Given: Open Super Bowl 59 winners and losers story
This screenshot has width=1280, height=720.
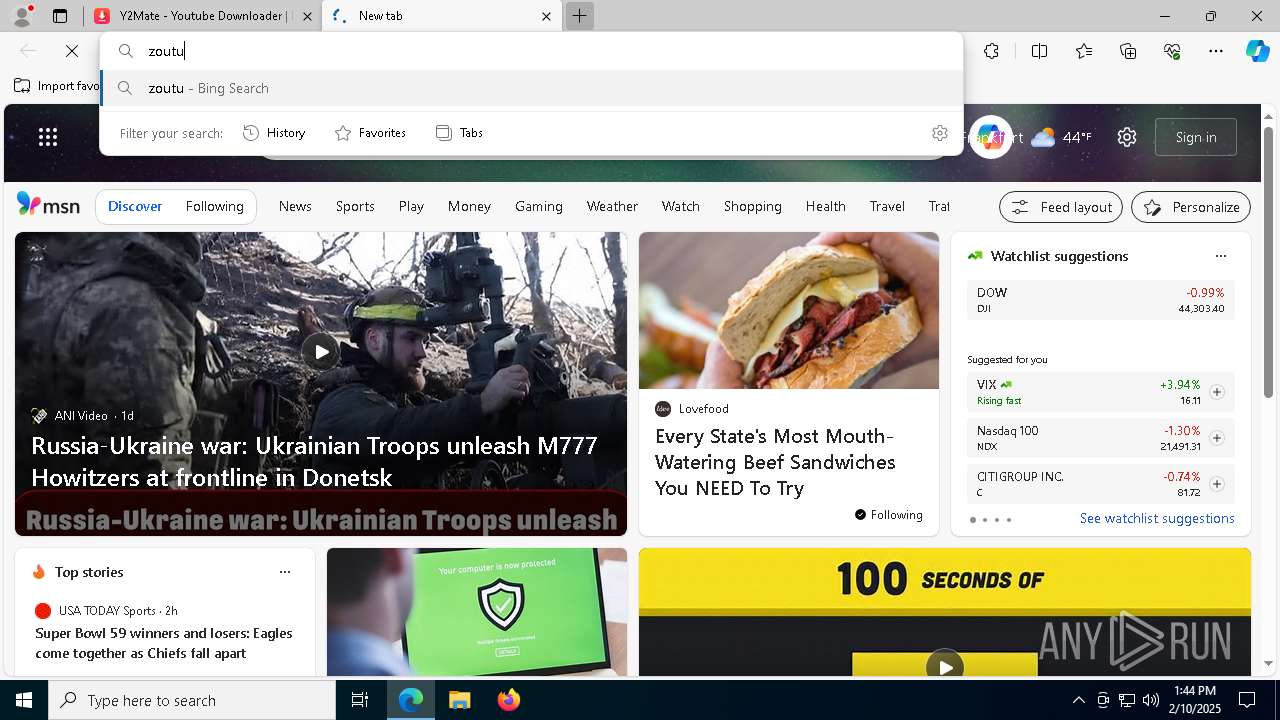Looking at the screenshot, I should (x=164, y=643).
